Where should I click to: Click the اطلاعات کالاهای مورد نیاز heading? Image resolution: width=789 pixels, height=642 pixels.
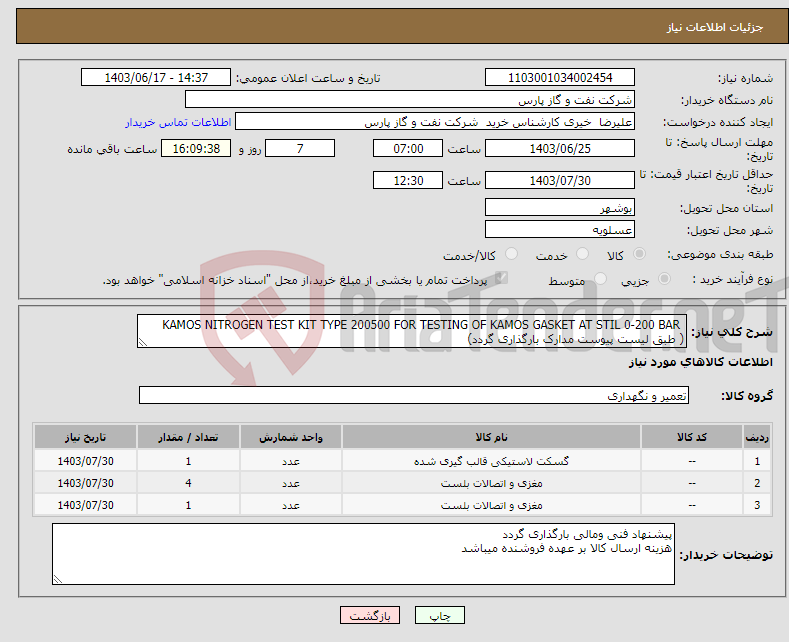click(700, 362)
